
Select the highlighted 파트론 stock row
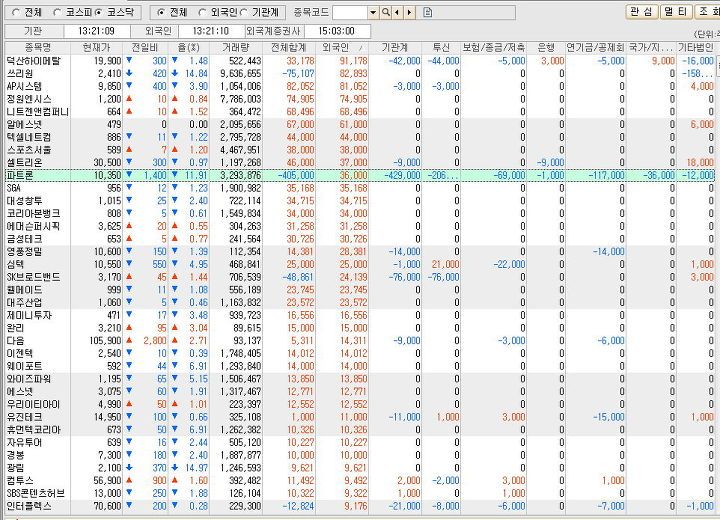pos(360,175)
